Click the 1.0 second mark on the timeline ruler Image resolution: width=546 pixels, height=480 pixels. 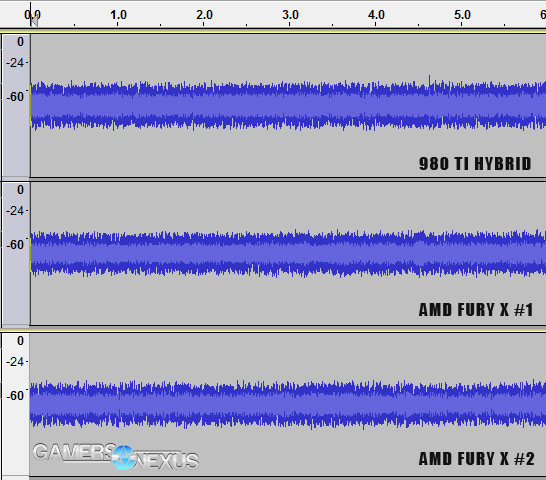[118, 15]
